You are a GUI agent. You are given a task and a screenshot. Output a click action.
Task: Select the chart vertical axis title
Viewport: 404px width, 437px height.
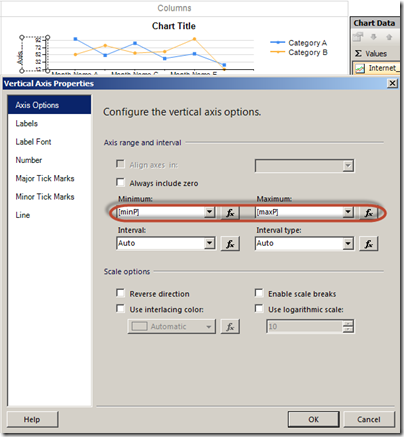coord(21,58)
